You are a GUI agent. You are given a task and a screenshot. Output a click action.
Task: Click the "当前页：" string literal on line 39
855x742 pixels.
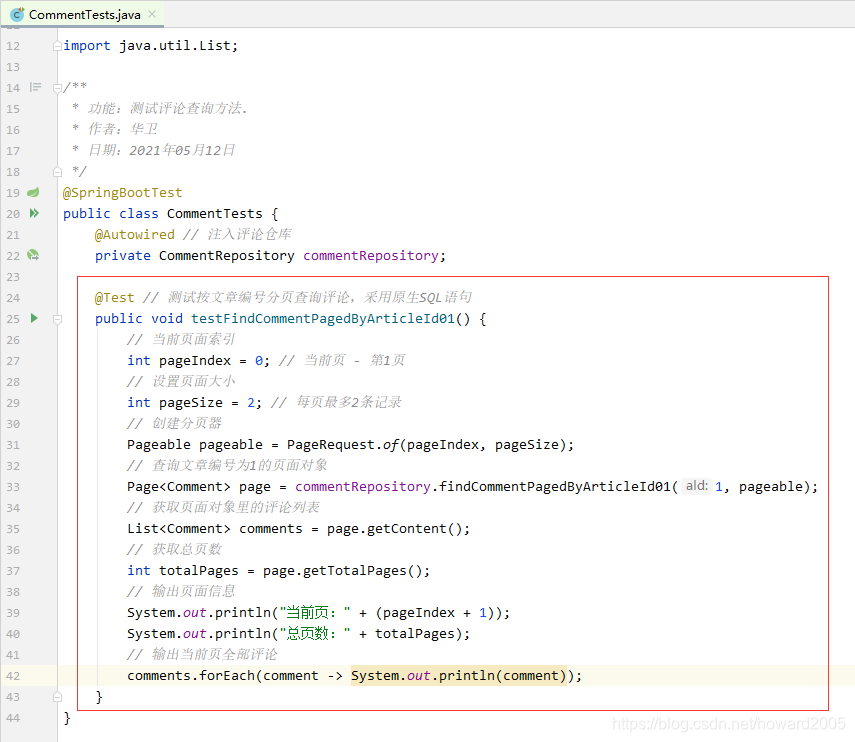pyautogui.click(x=315, y=613)
